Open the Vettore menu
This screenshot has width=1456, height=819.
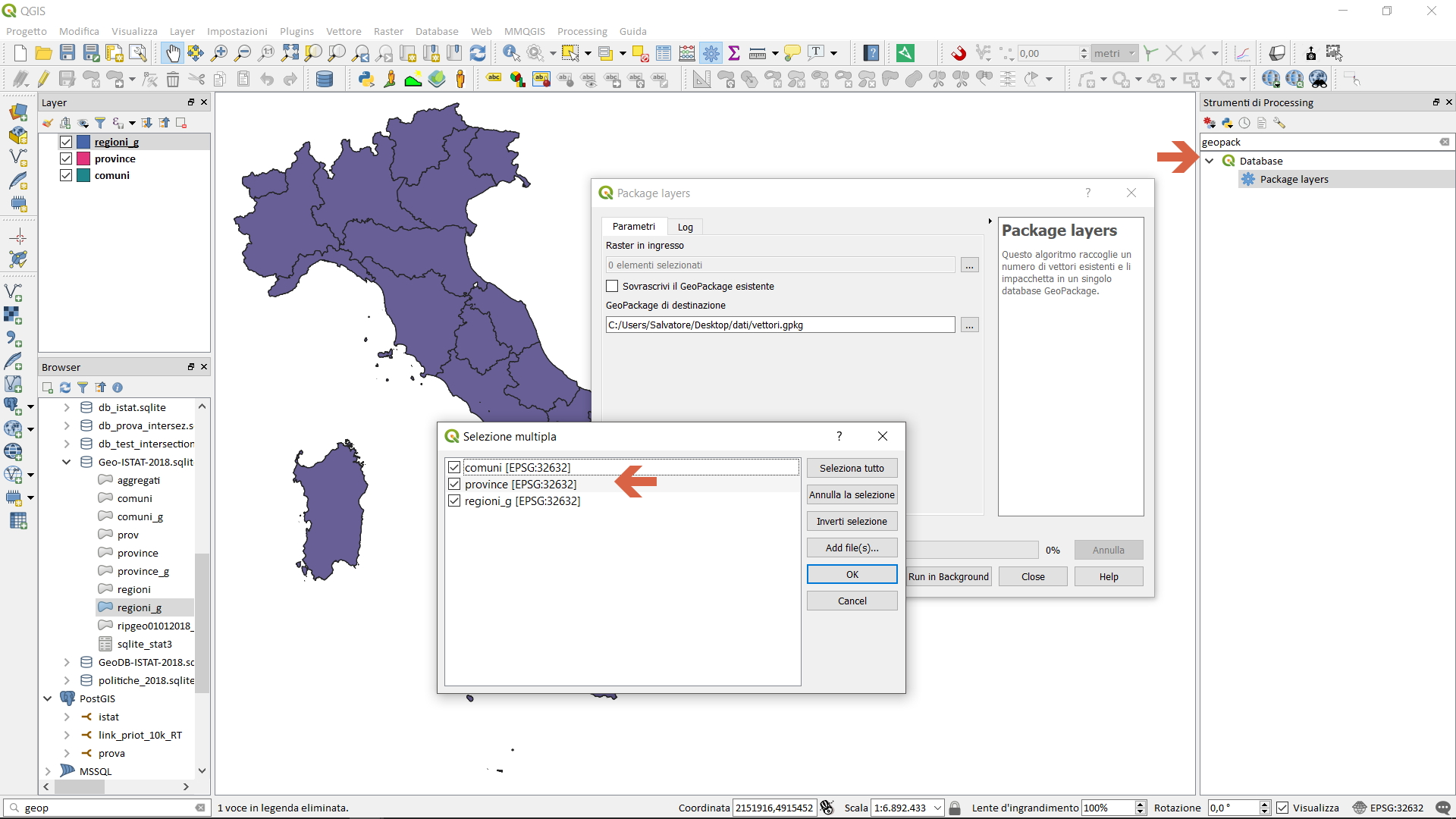tap(344, 31)
